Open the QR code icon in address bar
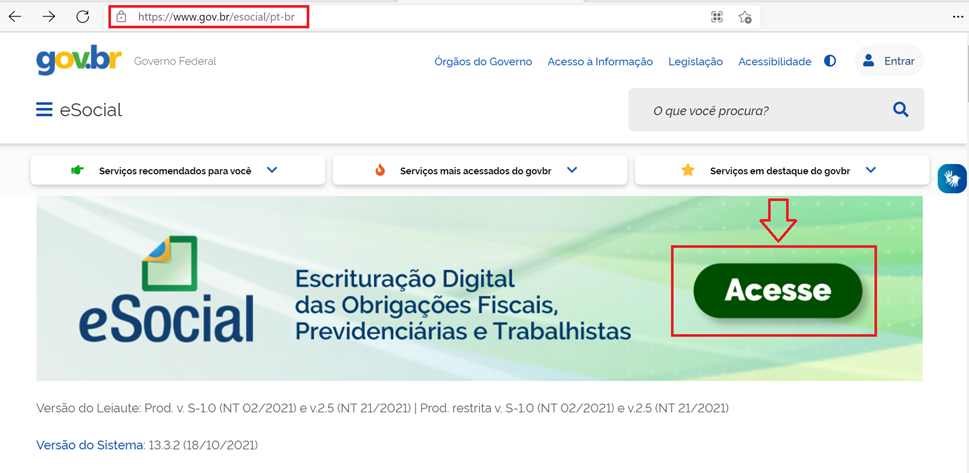Image resolution: width=969 pixels, height=473 pixels. (717, 17)
